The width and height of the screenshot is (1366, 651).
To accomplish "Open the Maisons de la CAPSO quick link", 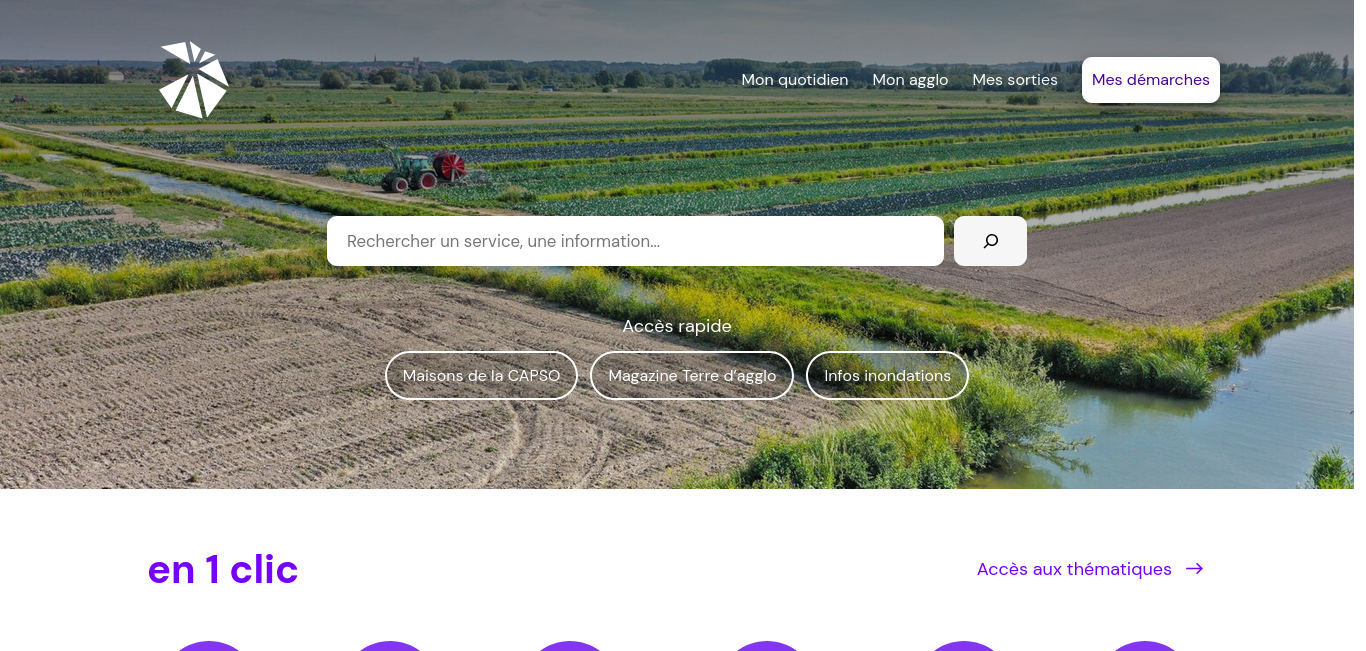I will (481, 376).
